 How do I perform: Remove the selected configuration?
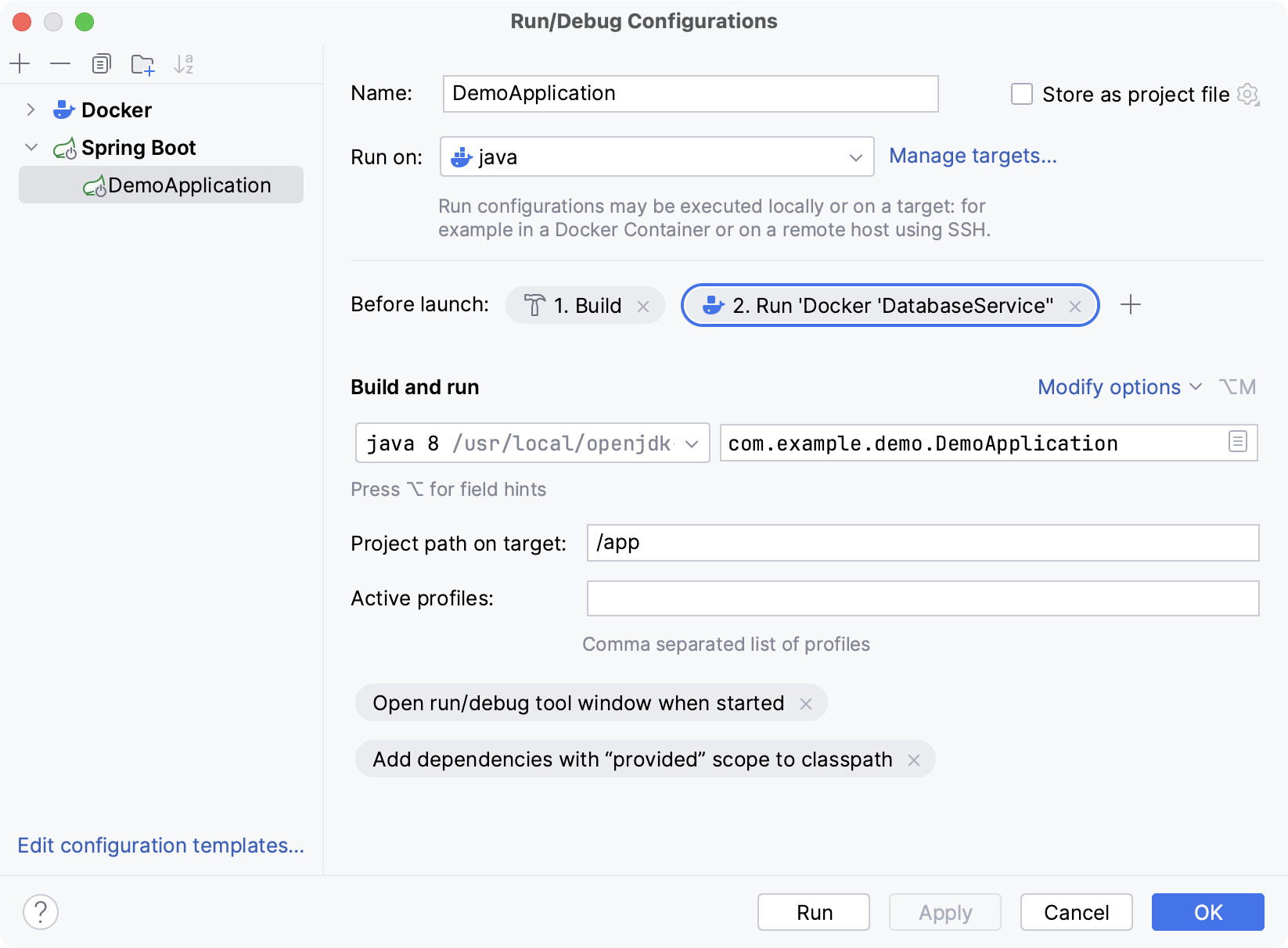[x=60, y=64]
